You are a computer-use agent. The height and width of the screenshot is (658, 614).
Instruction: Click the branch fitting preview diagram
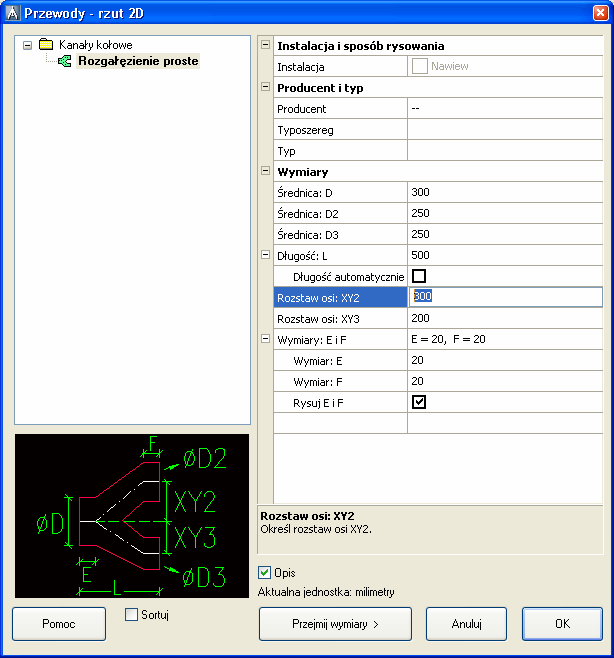tap(132, 516)
